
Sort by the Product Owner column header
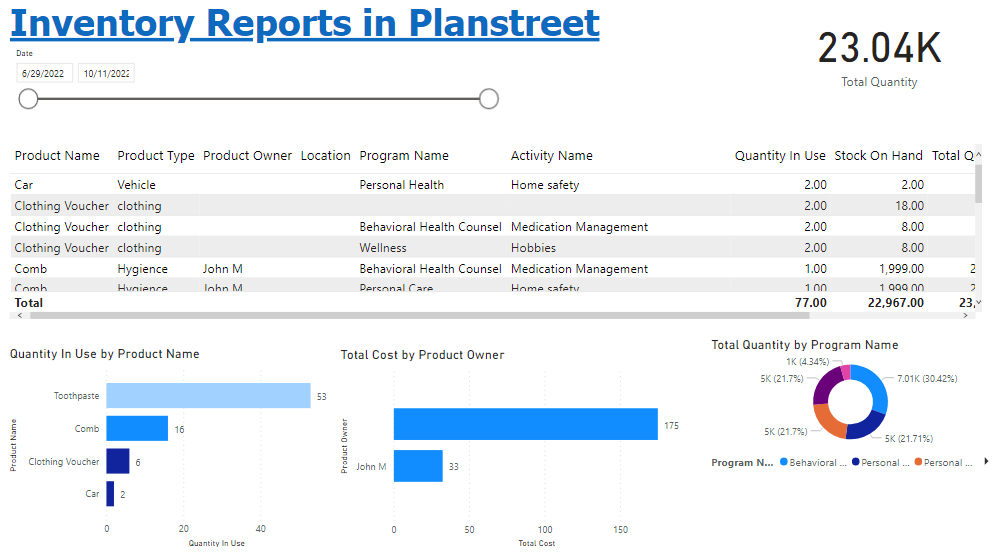click(247, 156)
